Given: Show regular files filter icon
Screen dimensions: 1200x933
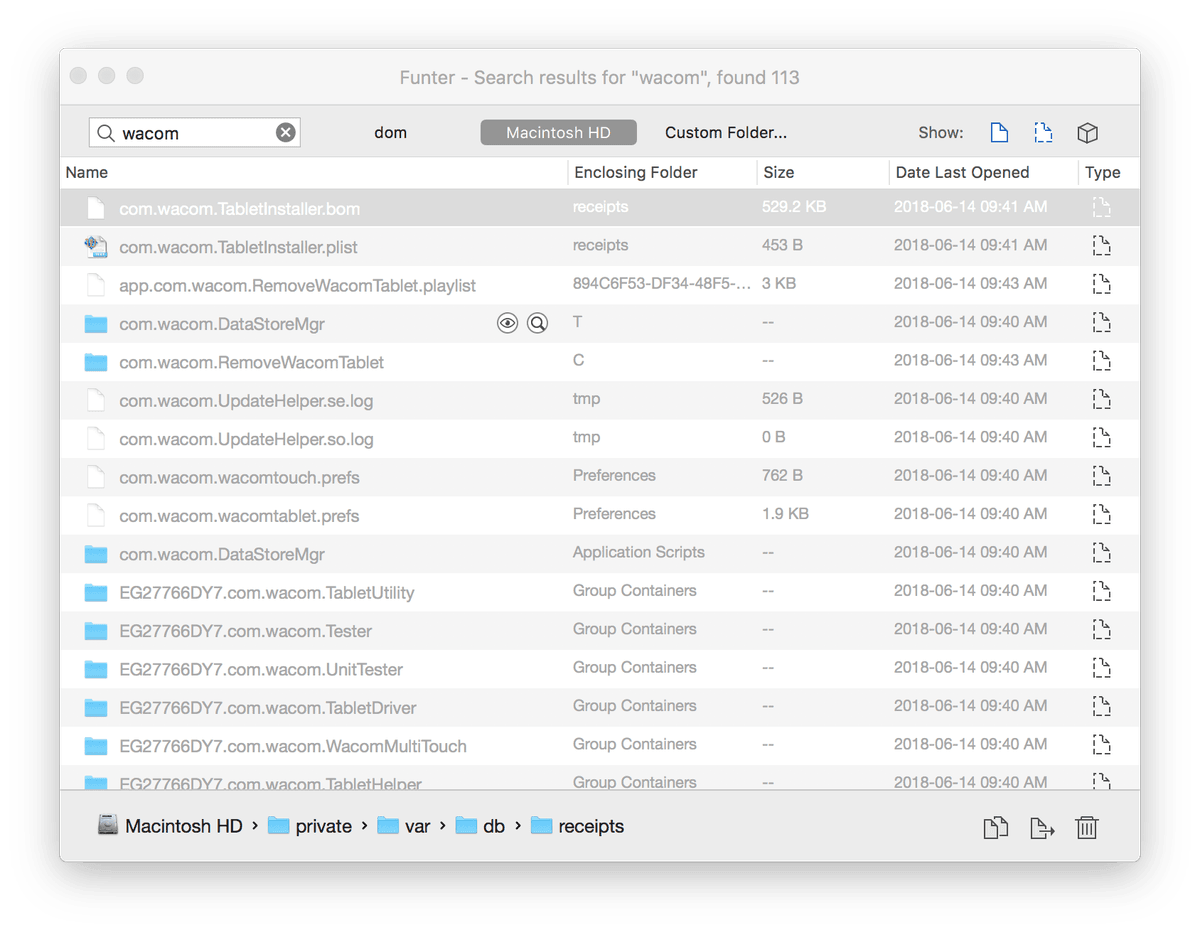Looking at the screenshot, I should (999, 133).
